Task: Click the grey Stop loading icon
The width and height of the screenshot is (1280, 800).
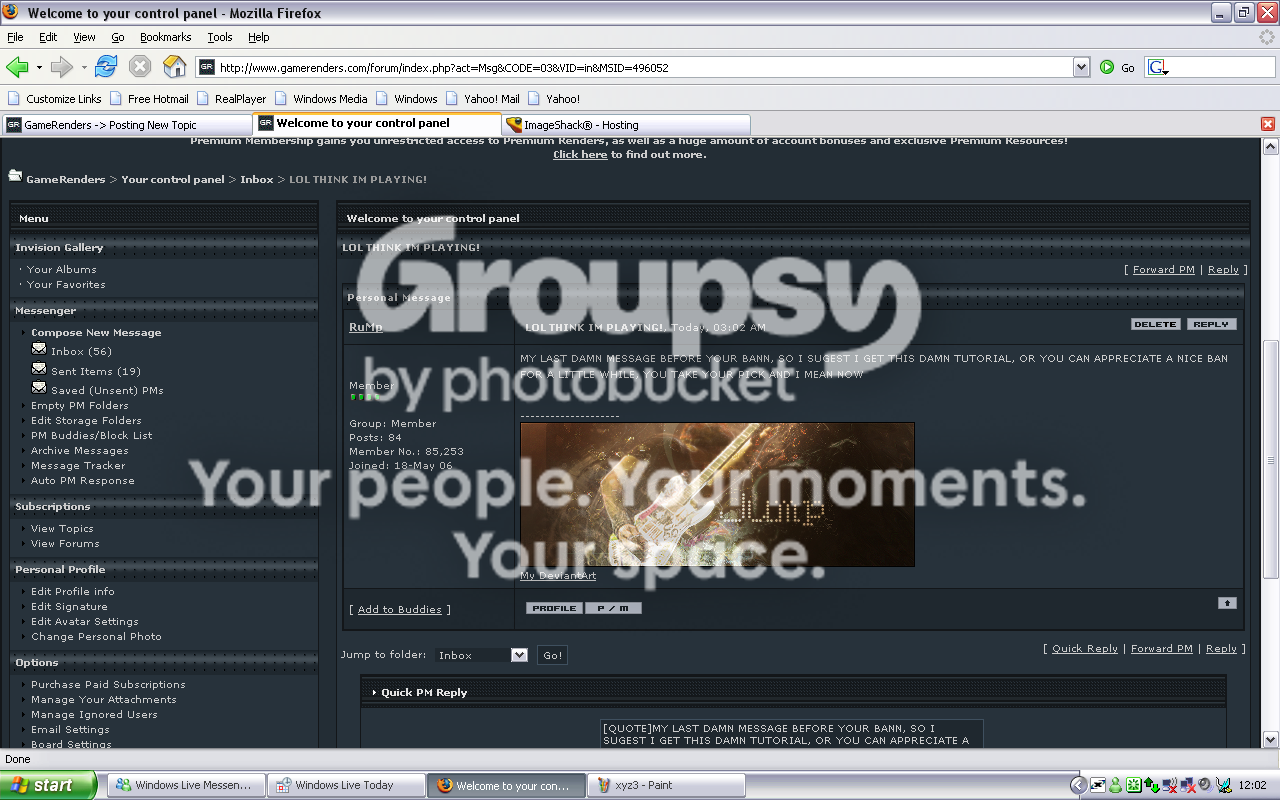Action: (140, 67)
